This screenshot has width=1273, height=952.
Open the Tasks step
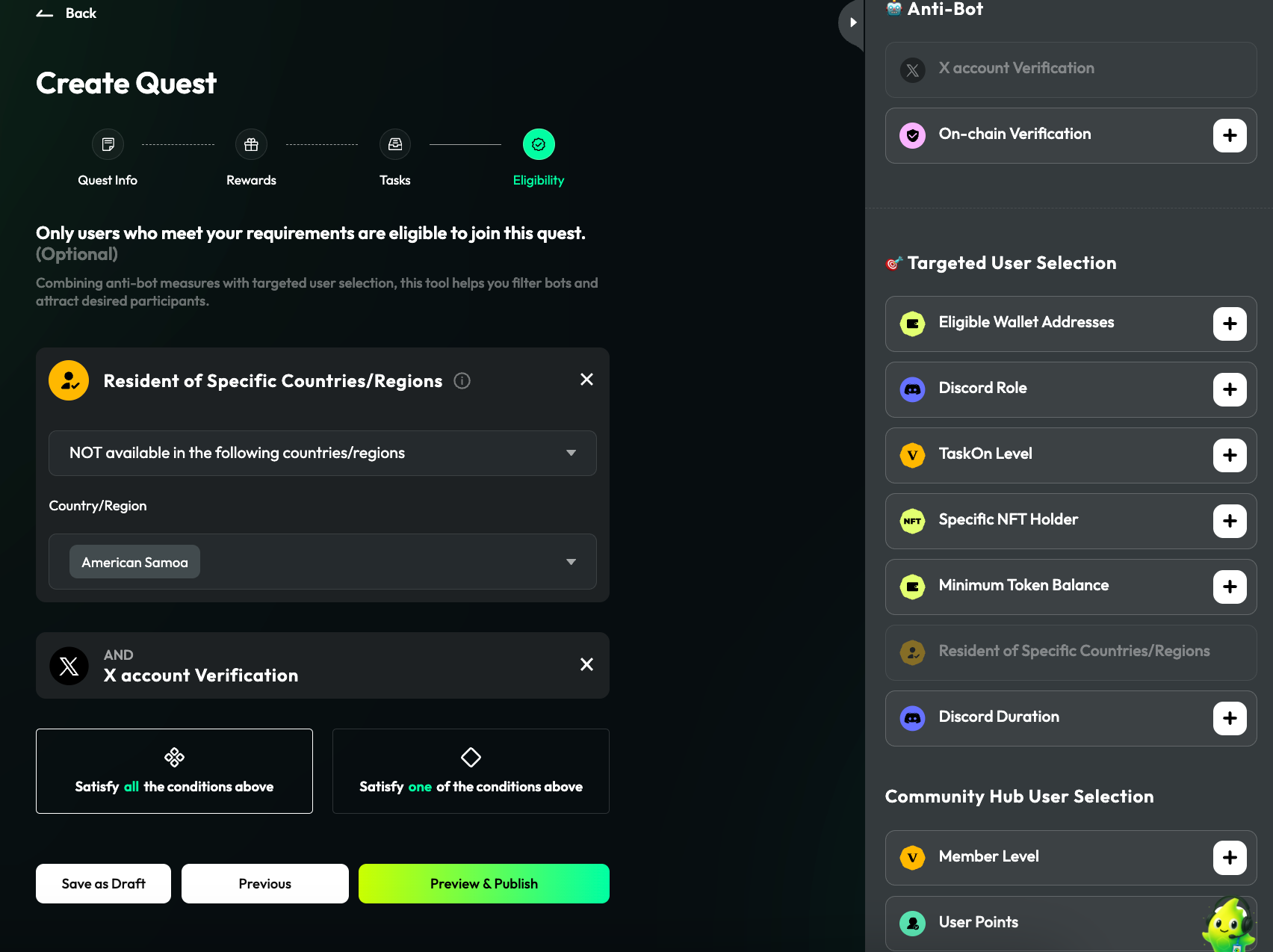pos(394,145)
